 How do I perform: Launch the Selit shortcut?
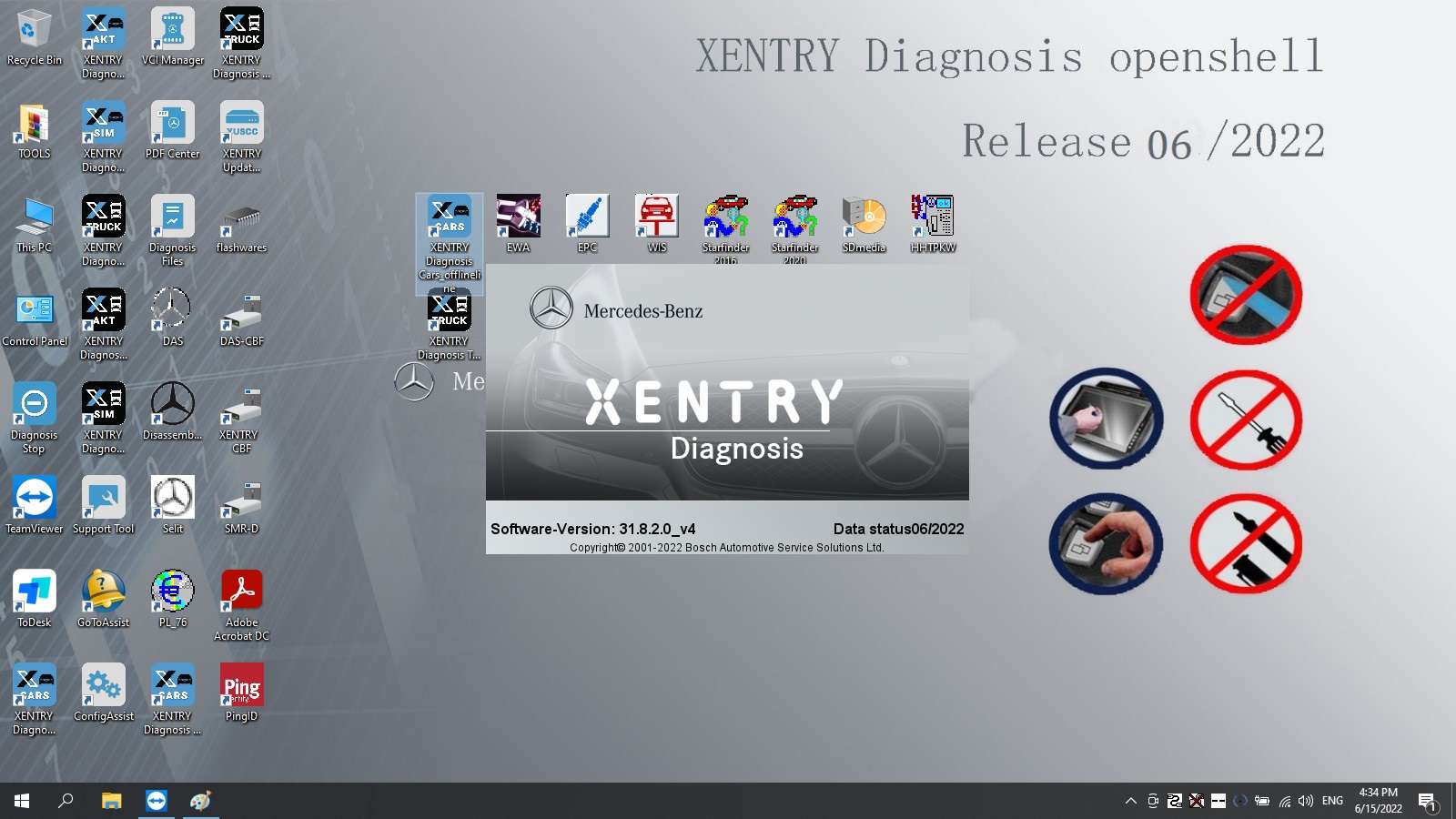173,505
